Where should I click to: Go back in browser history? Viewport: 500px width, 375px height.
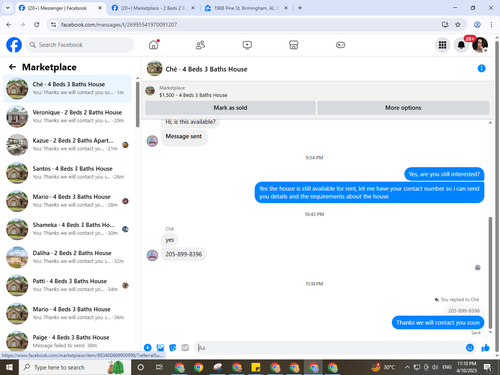pos(9,25)
